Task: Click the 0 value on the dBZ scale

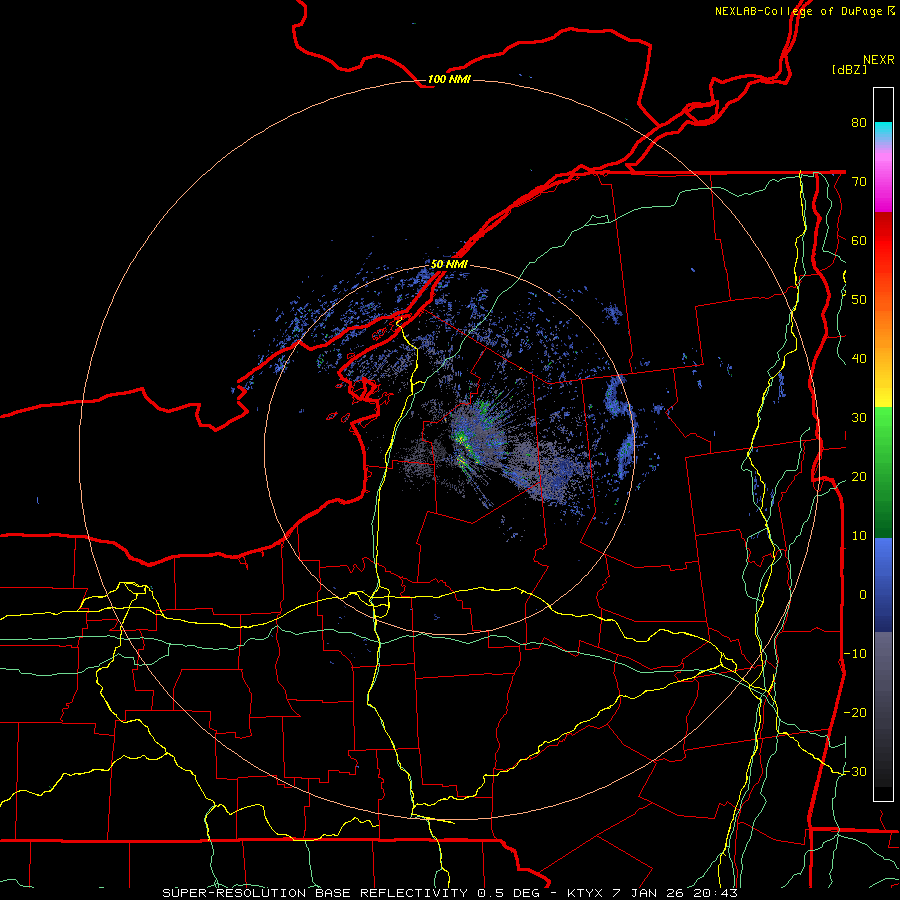Action: point(863,595)
